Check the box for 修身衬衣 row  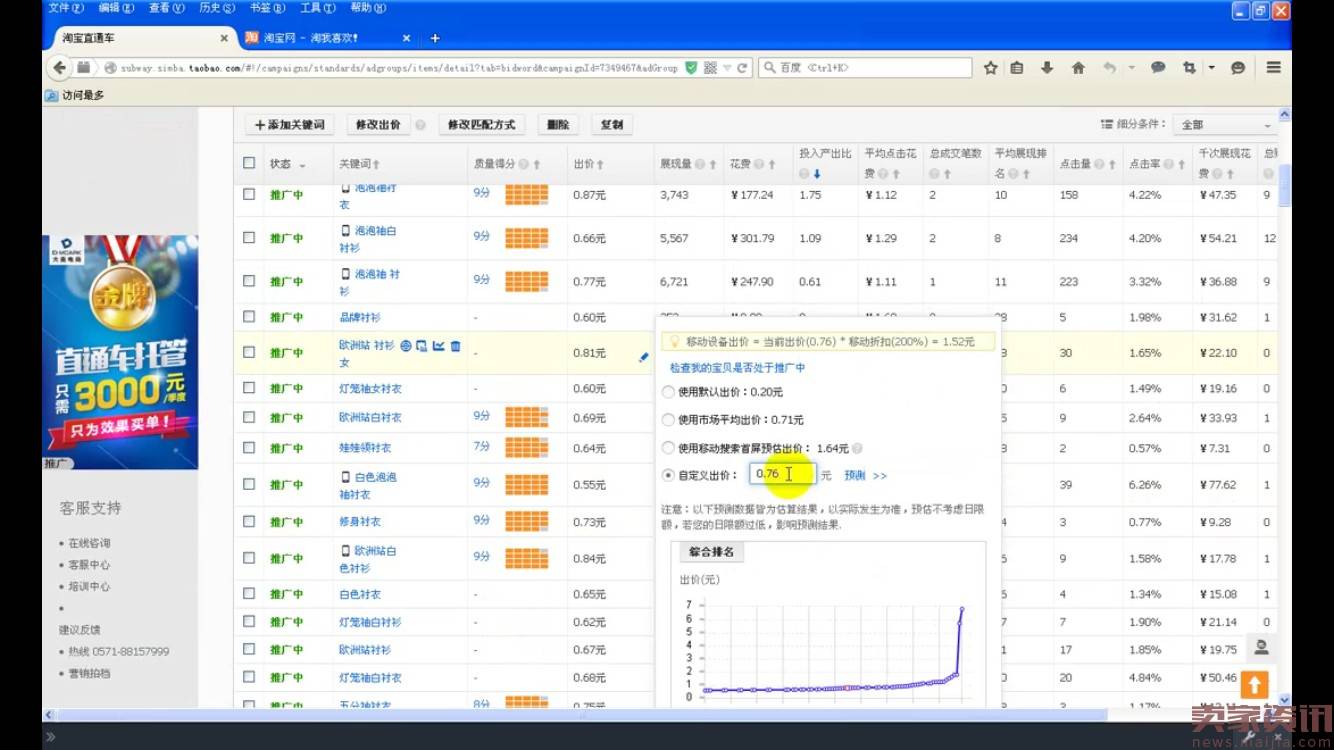(x=249, y=521)
